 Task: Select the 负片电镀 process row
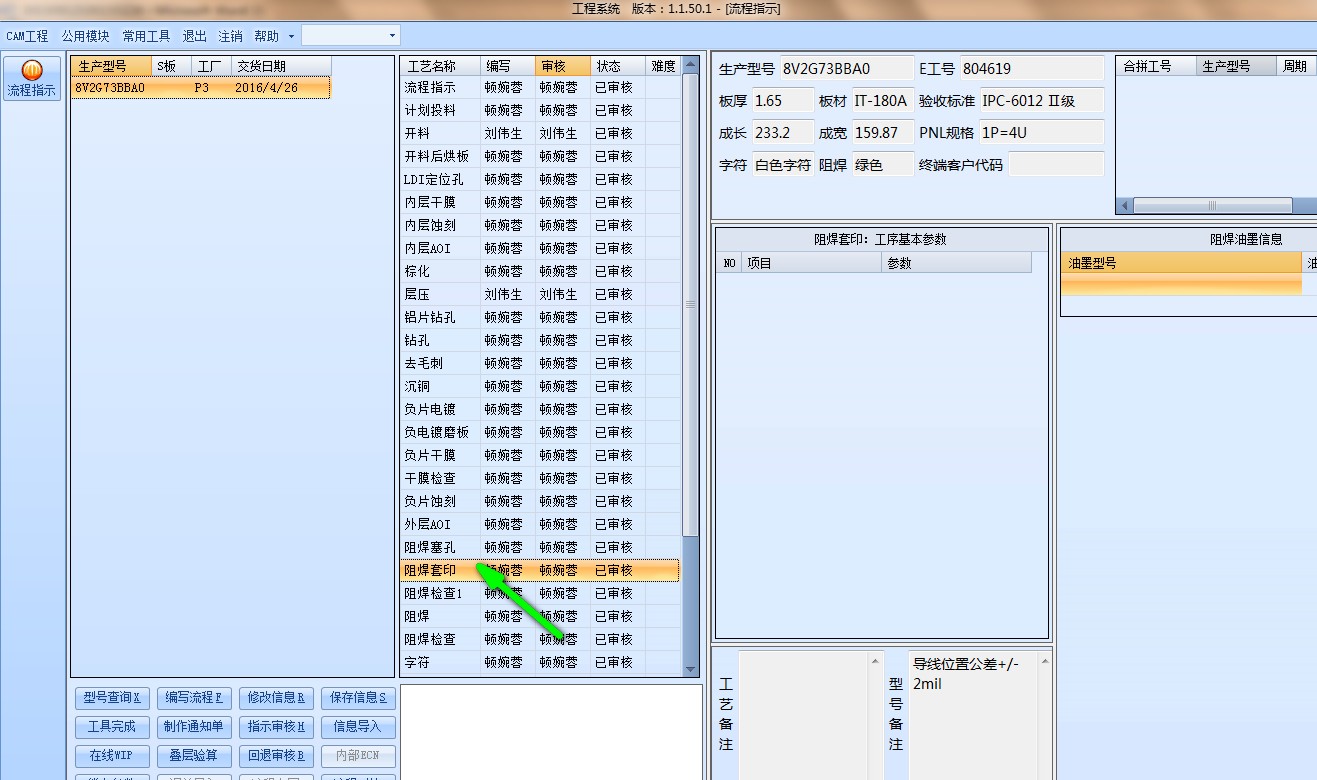[x=540, y=409]
